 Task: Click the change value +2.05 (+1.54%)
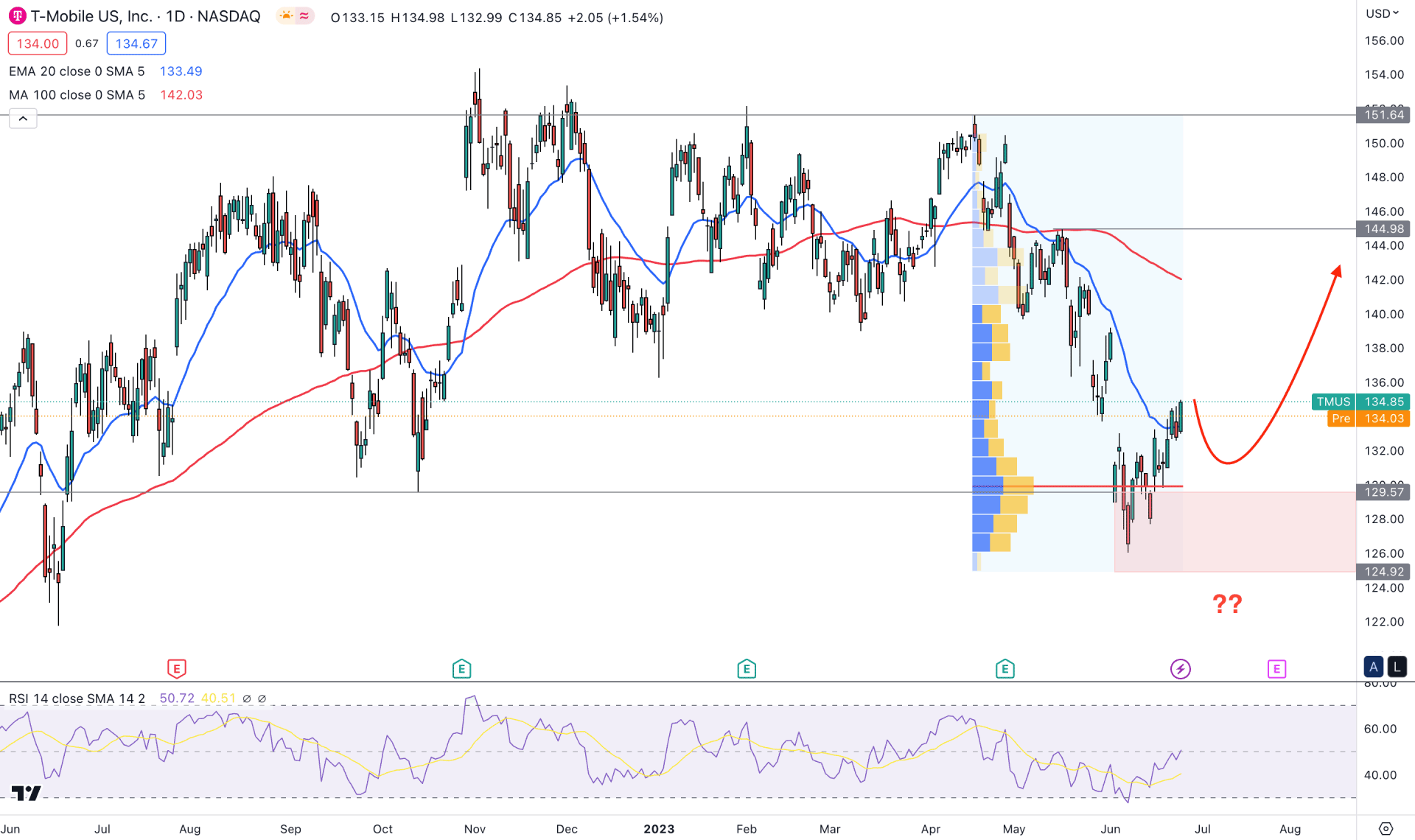click(615, 18)
